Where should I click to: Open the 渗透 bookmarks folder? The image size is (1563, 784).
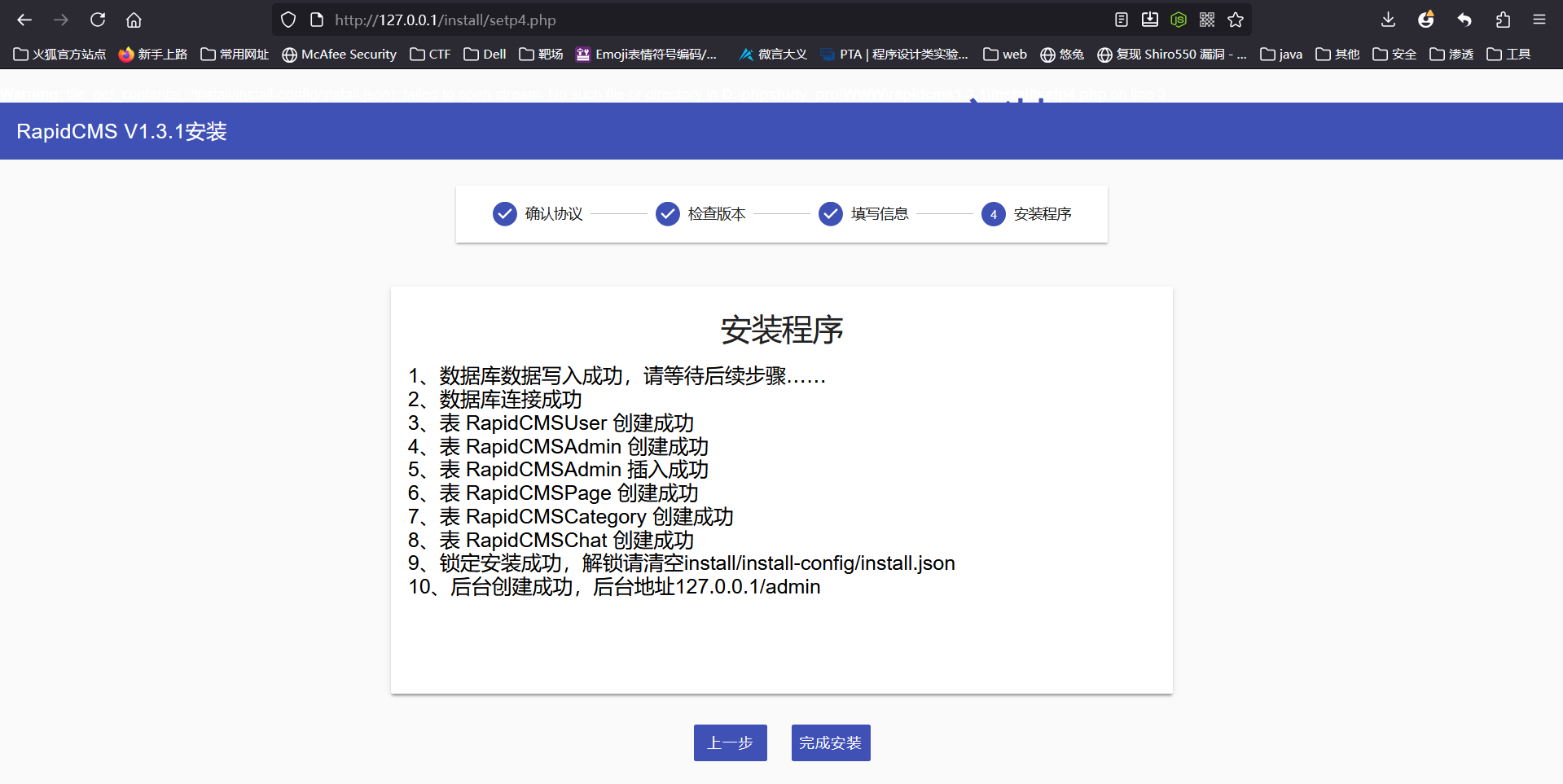tap(1451, 55)
